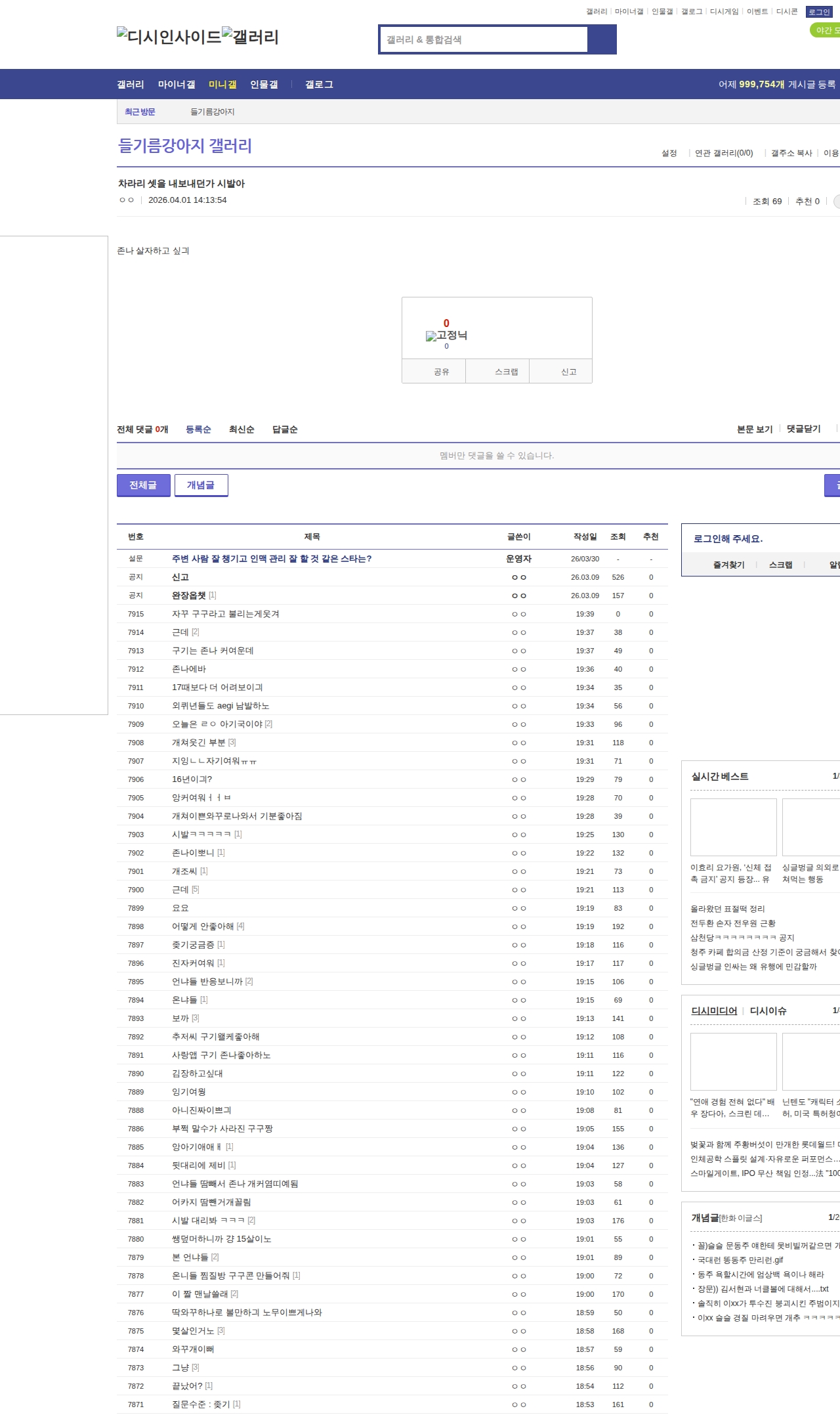Screen dimensions: 840x1415
Task: Open the 설정 dropdown in gallery header
Action: click(x=669, y=153)
